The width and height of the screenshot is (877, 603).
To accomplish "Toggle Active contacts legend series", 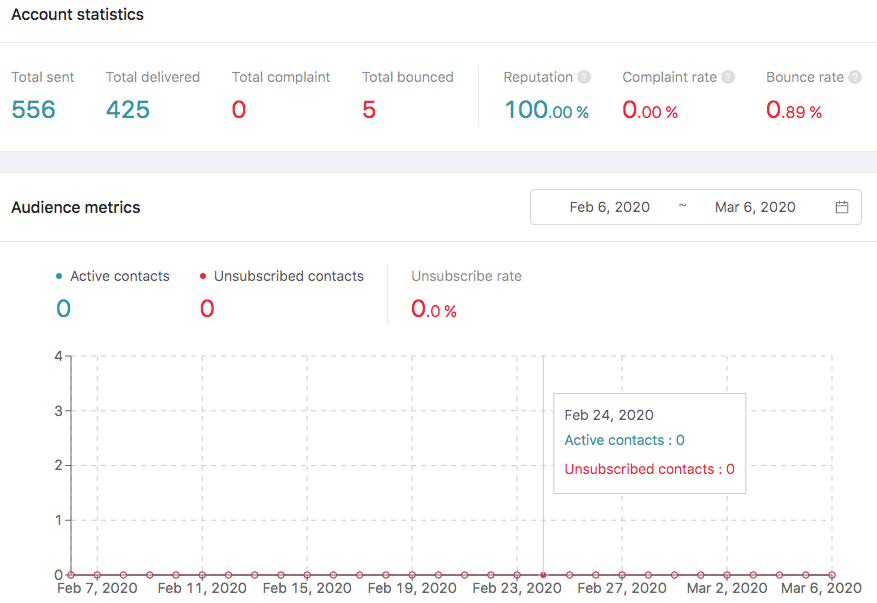I will tap(113, 276).
